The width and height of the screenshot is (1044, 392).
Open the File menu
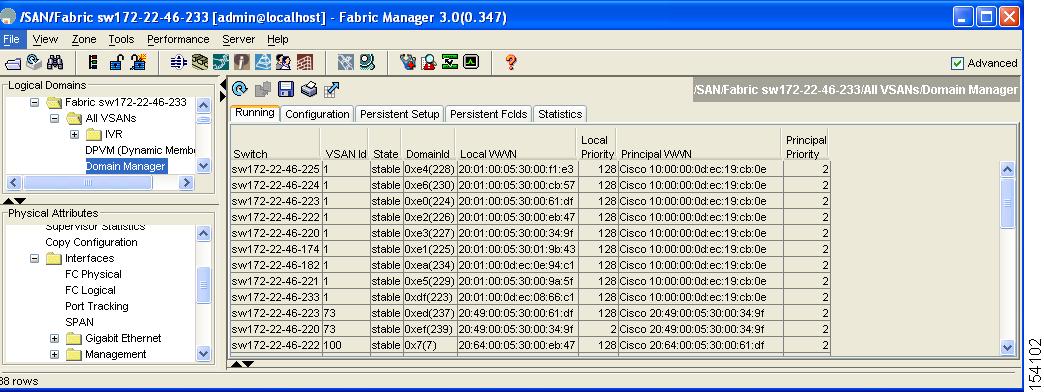[x=11, y=39]
